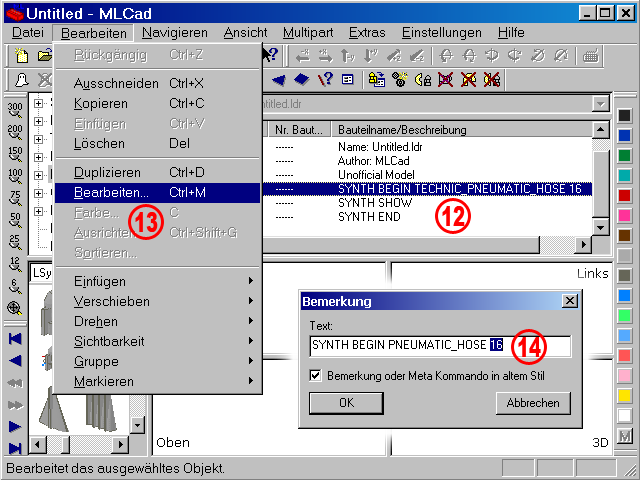Click parts list scrollbar down arrow
This screenshot has width=640, height=480.
(600, 227)
